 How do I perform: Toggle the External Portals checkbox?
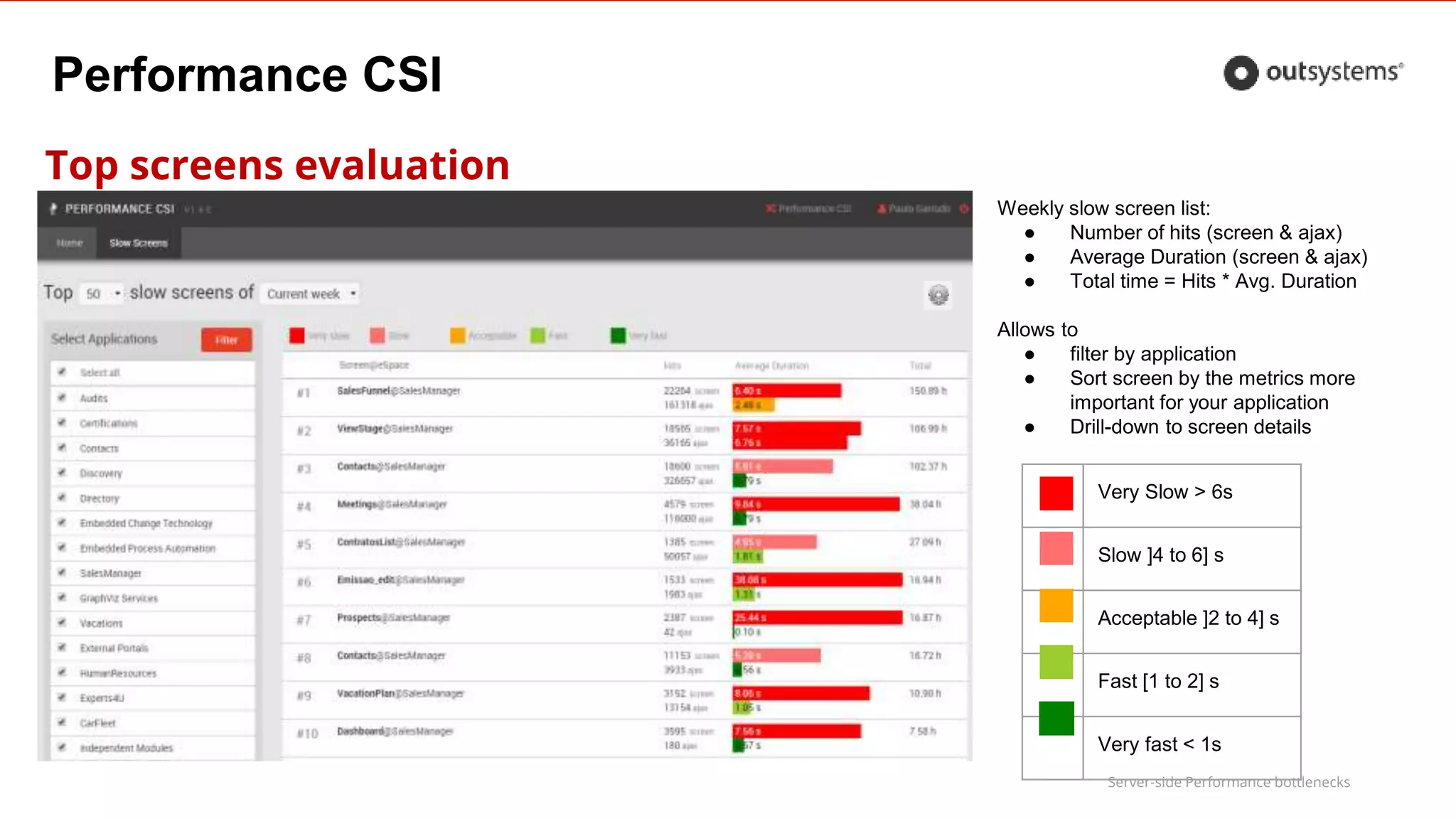click(x=62, y=648)
